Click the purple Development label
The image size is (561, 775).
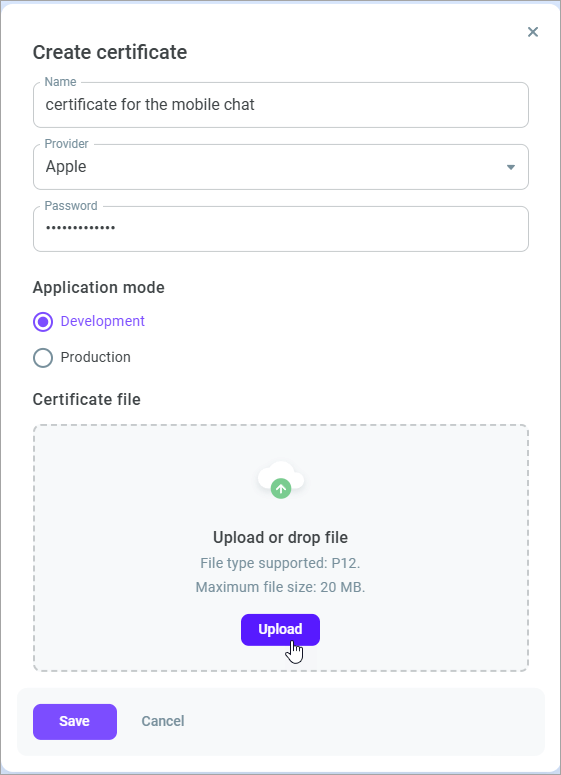[103, 321]
